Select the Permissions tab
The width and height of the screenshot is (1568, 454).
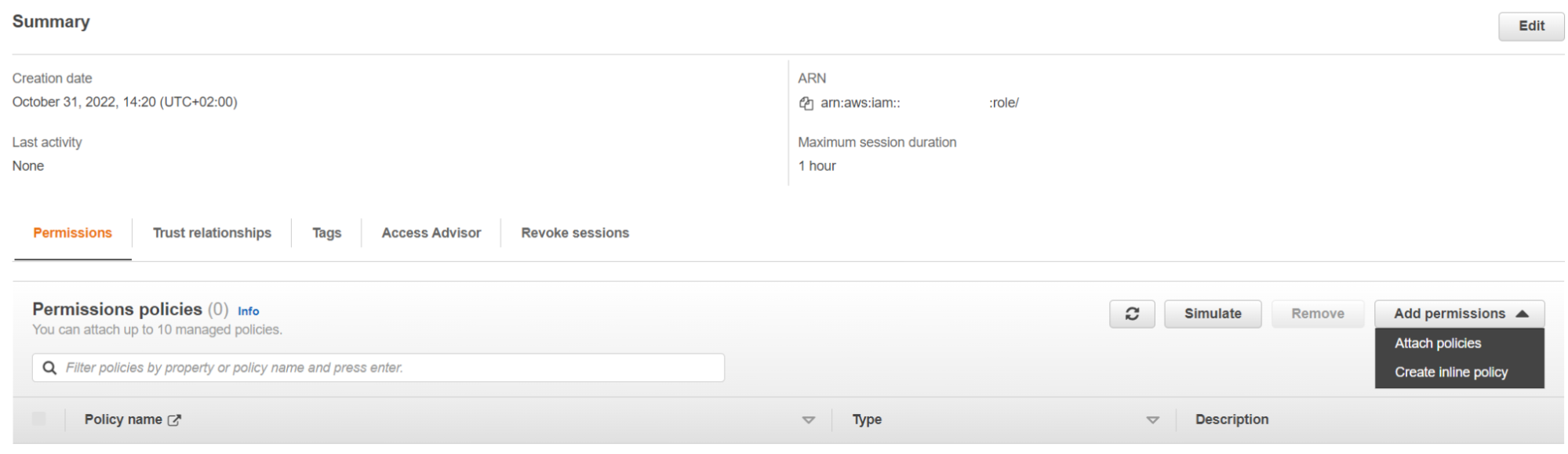coord(72,233)
